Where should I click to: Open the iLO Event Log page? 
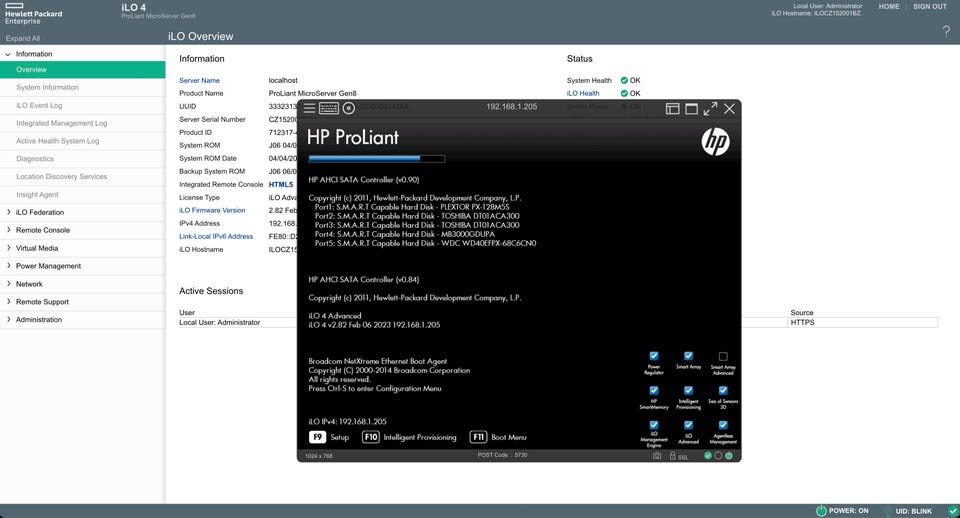(x=39, y=105)
